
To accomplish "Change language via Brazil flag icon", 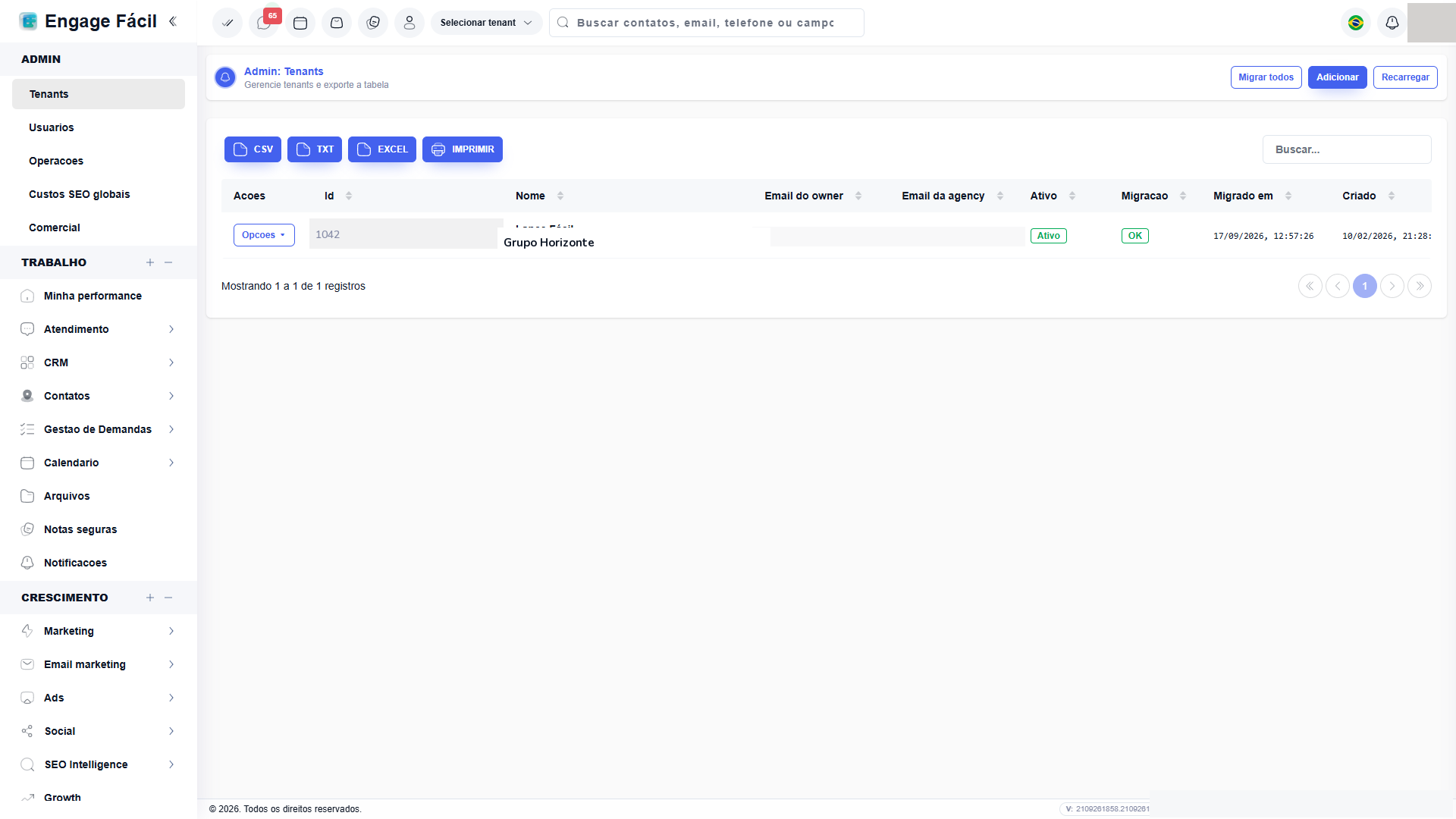I will (x=1356, y=23).
